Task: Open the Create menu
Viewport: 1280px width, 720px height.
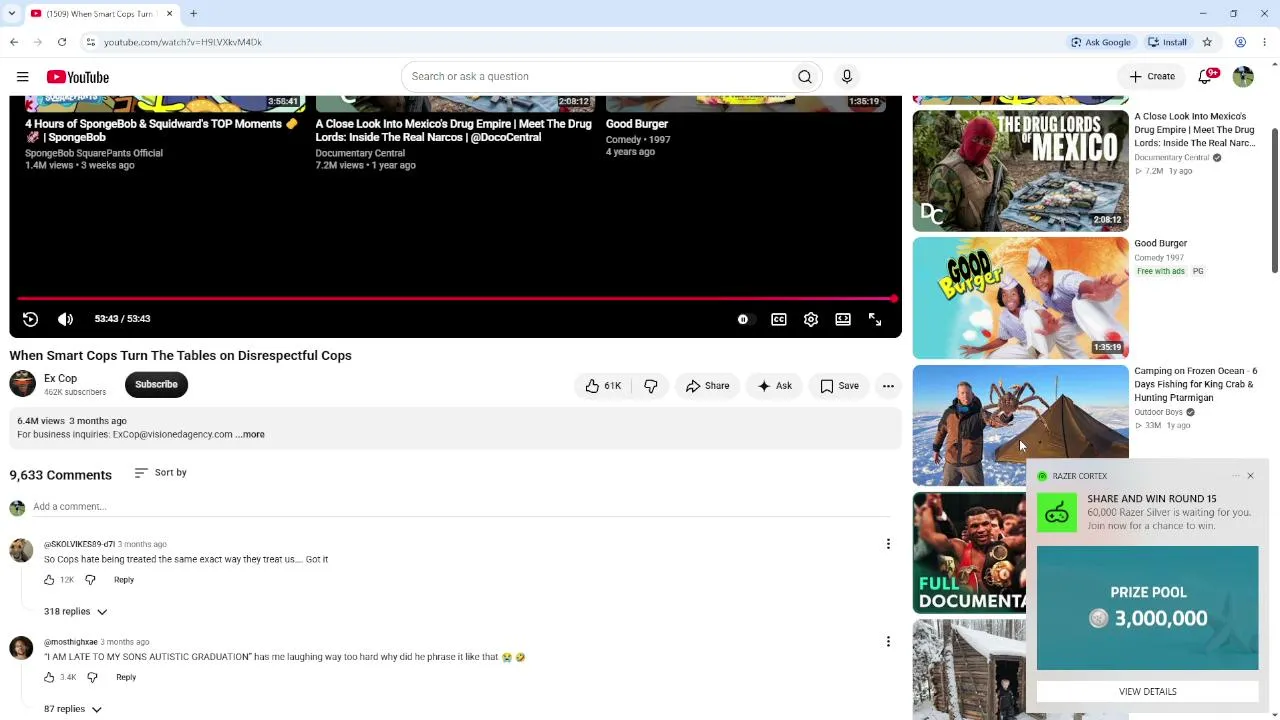Action: coord(1152,77)
